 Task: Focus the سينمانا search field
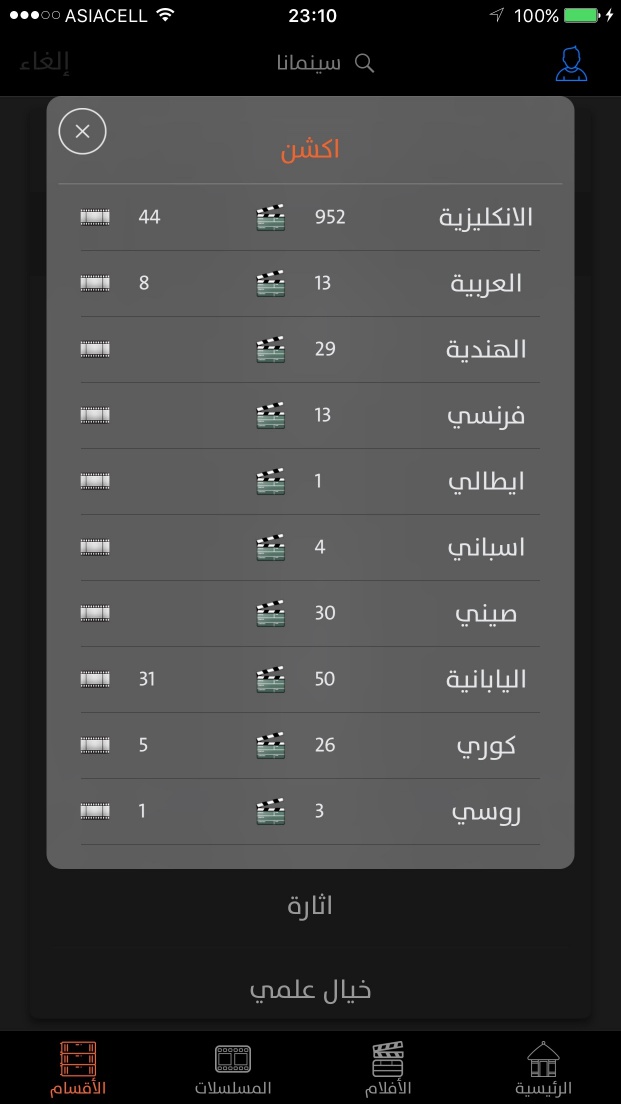[325, 63]
